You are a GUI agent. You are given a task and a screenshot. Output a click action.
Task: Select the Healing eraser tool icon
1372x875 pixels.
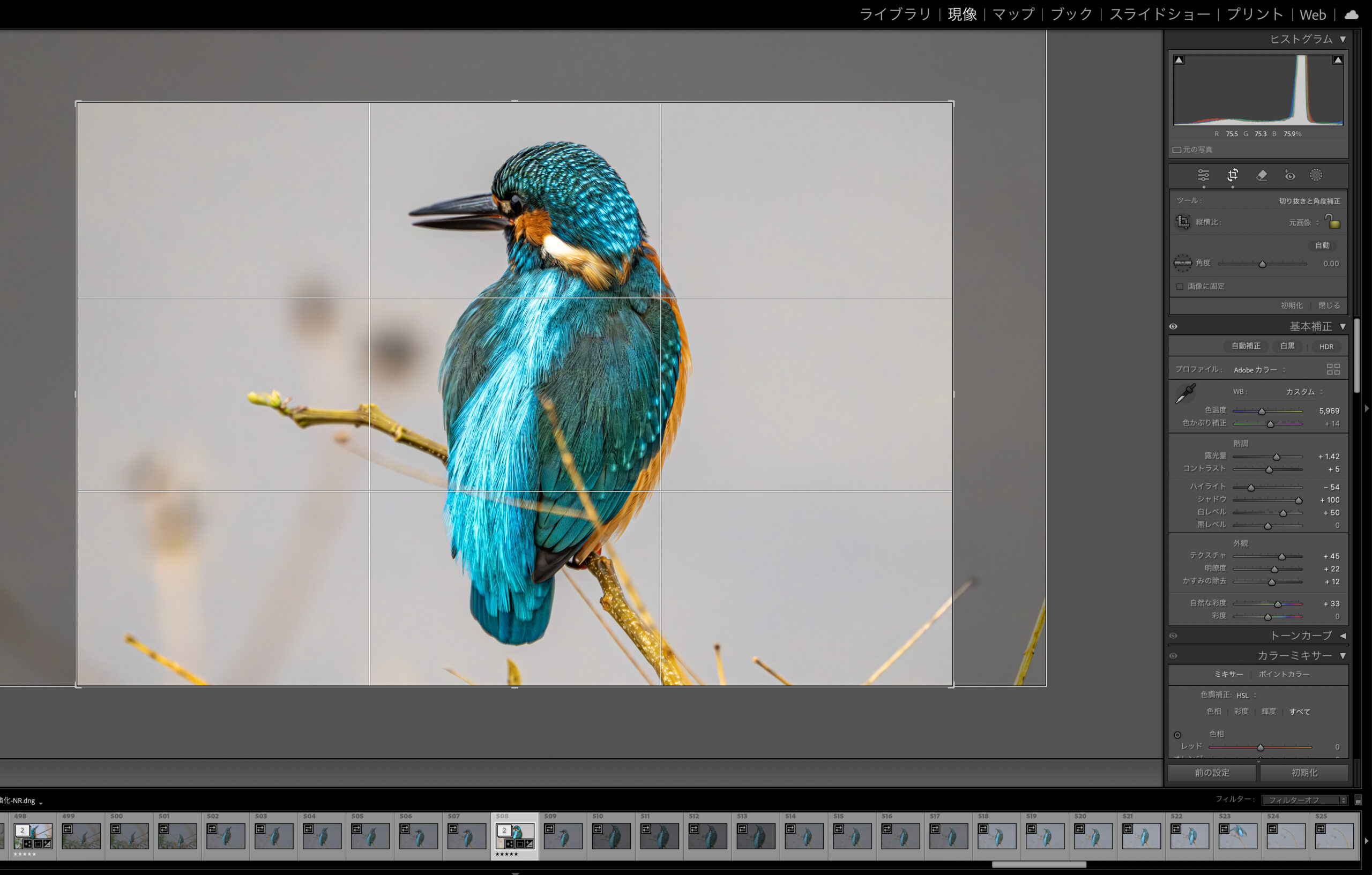(x=1262, y=175)
